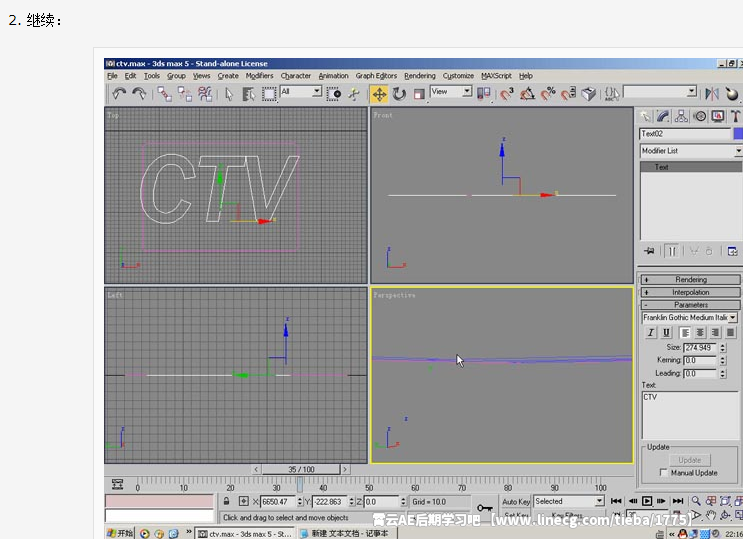Click the Play Animation button
This screenshot has height=539, width=743.
pos(647,501)
